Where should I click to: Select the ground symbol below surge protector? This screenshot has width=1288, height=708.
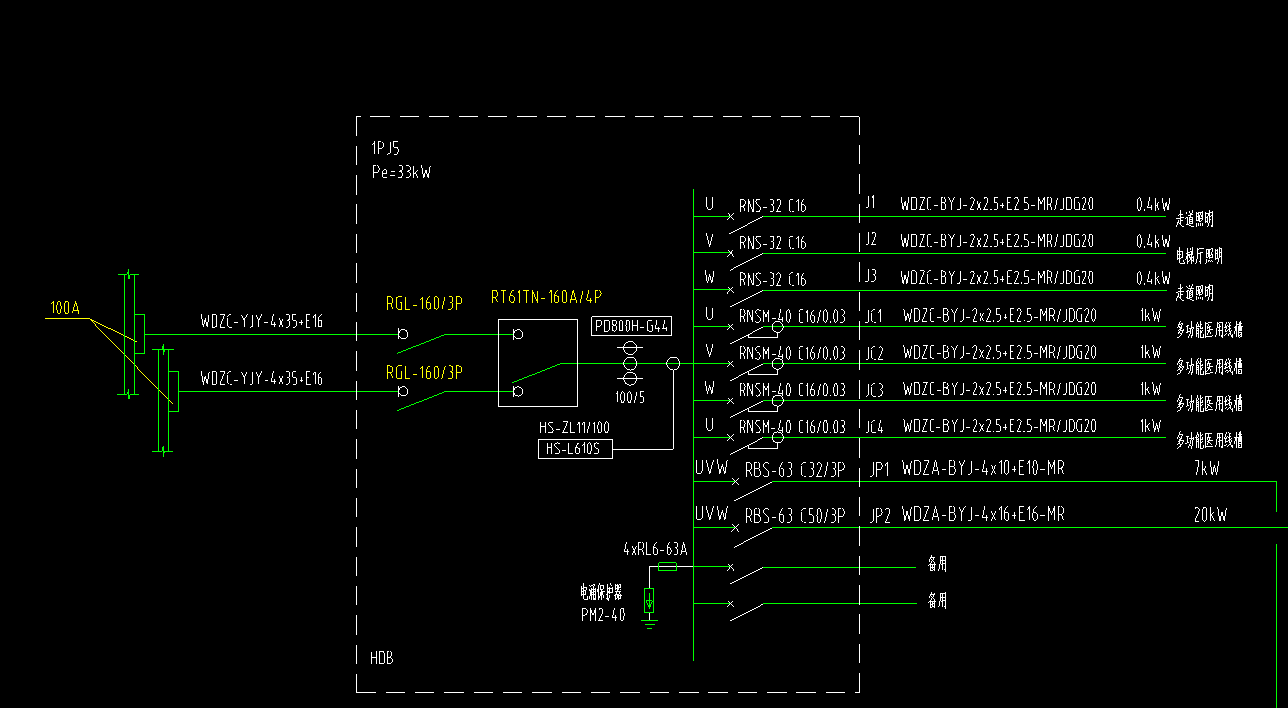(650, 622)
